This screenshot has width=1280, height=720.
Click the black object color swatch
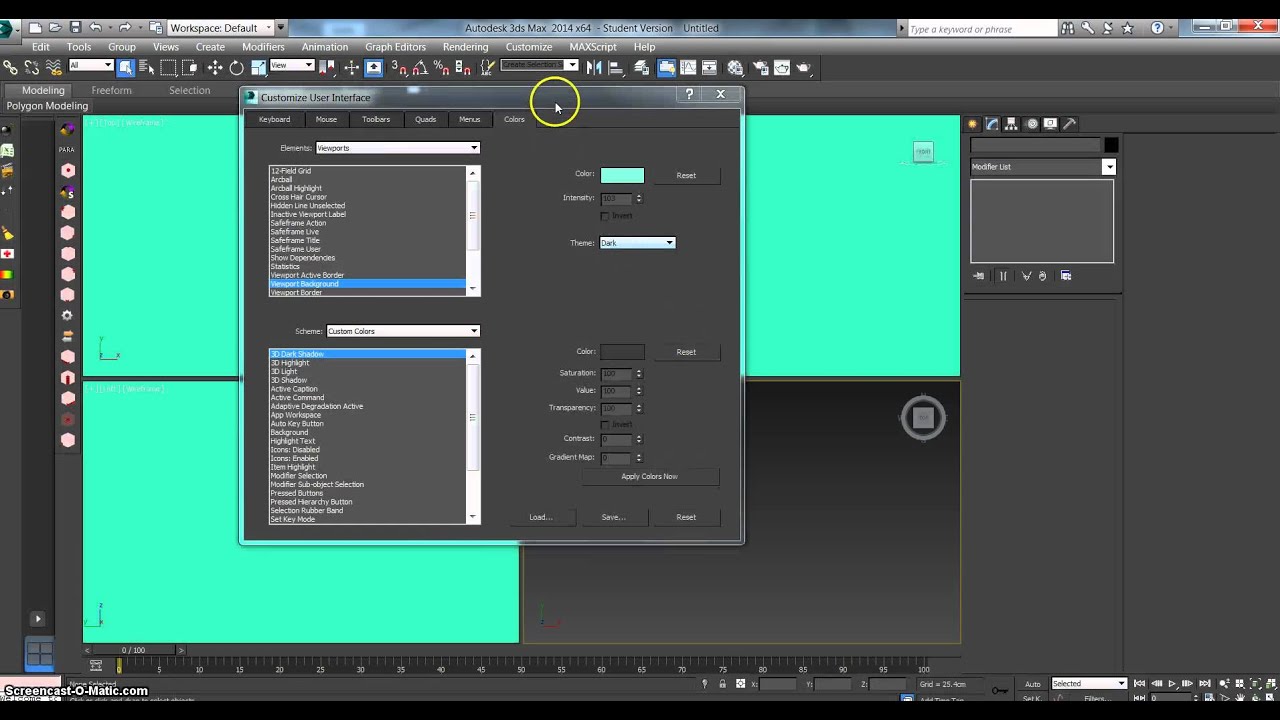[x=1111, y=146]
